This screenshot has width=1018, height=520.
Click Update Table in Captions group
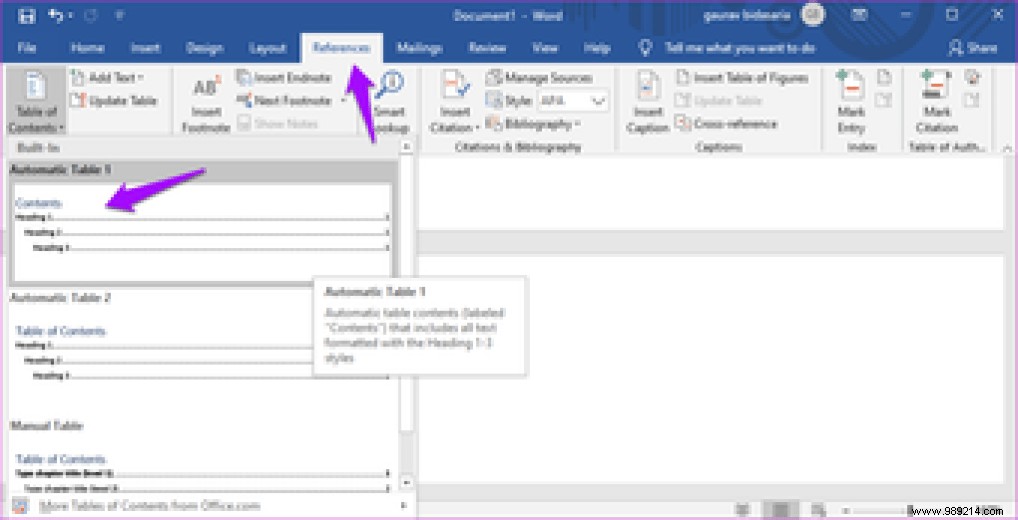718,101
